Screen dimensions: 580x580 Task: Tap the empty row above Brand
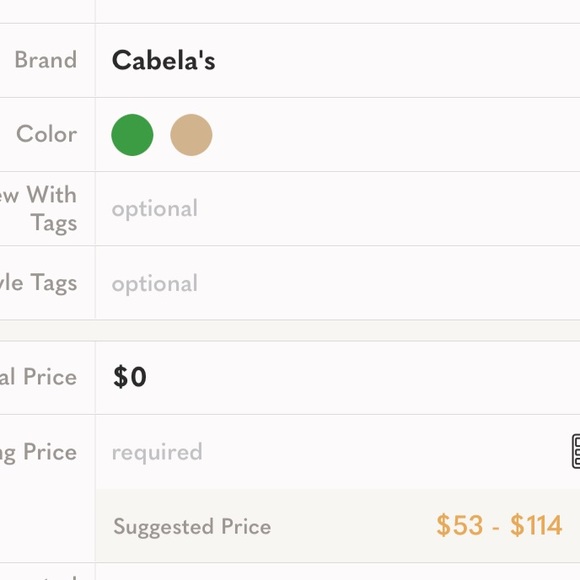pyautogui.click(x=290, y=11)
